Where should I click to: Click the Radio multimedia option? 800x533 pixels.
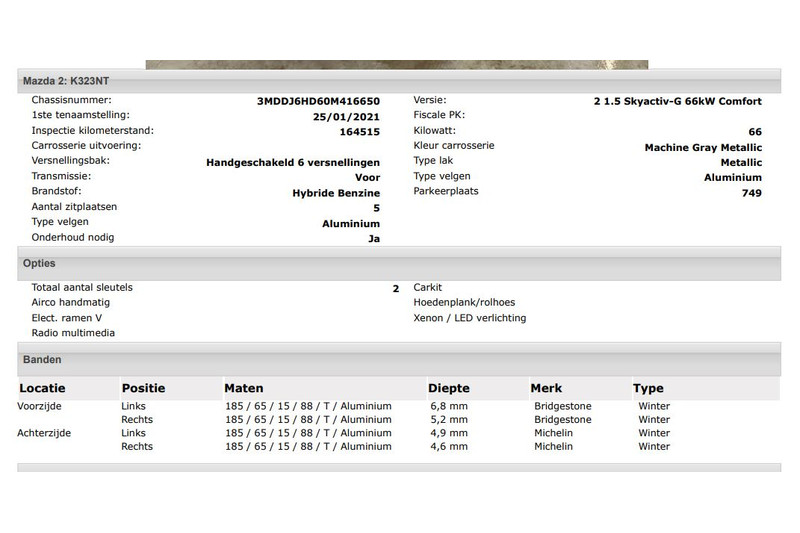click(73, 333)
